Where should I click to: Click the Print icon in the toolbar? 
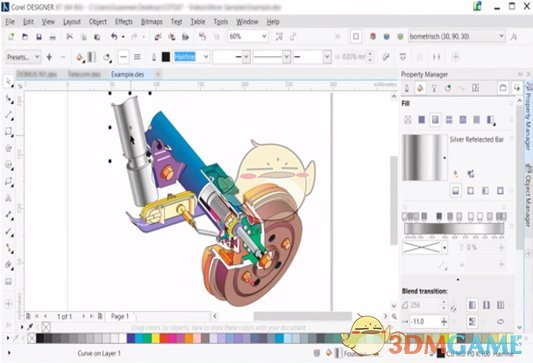[x=53, y=37]
